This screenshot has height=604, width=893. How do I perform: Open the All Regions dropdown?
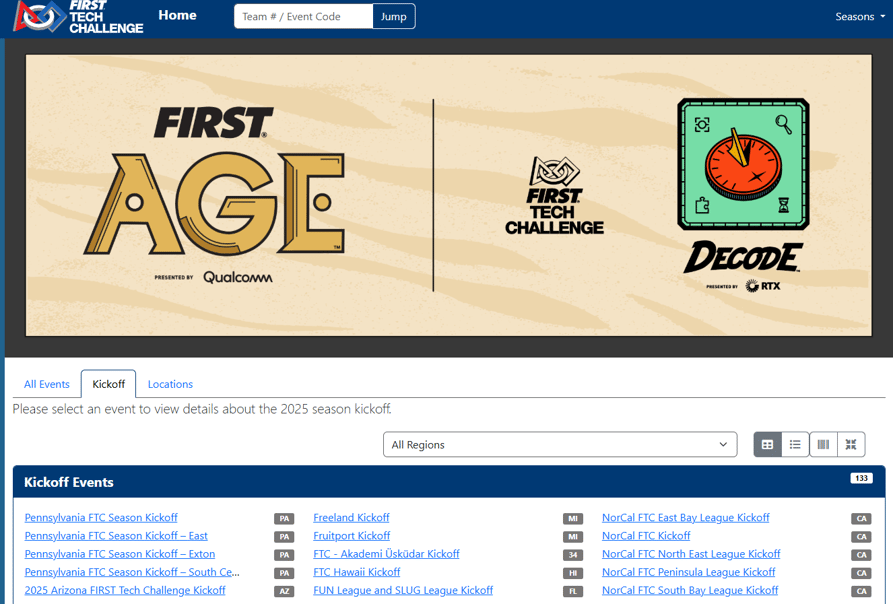(x=559, y=445)
